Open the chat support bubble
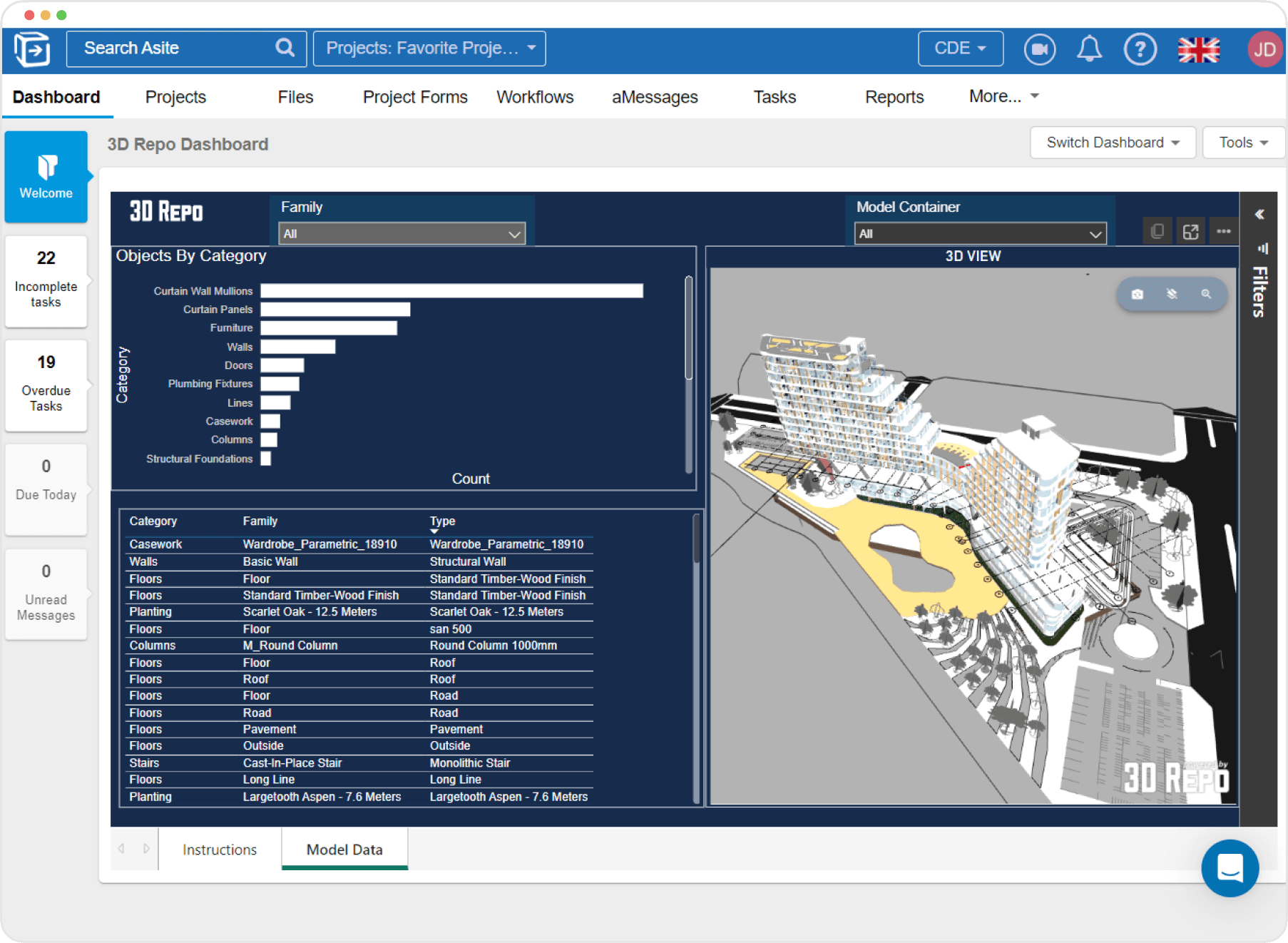The image size is (1288, 943). (x=1230, y=868)
